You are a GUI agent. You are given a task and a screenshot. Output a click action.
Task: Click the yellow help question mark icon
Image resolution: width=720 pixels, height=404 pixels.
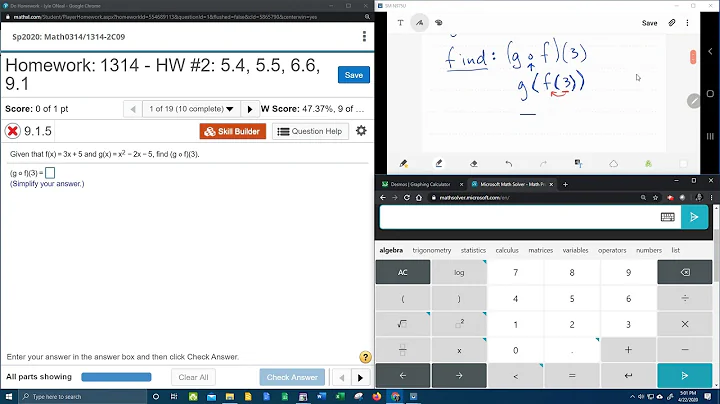(x=365, y=357)
